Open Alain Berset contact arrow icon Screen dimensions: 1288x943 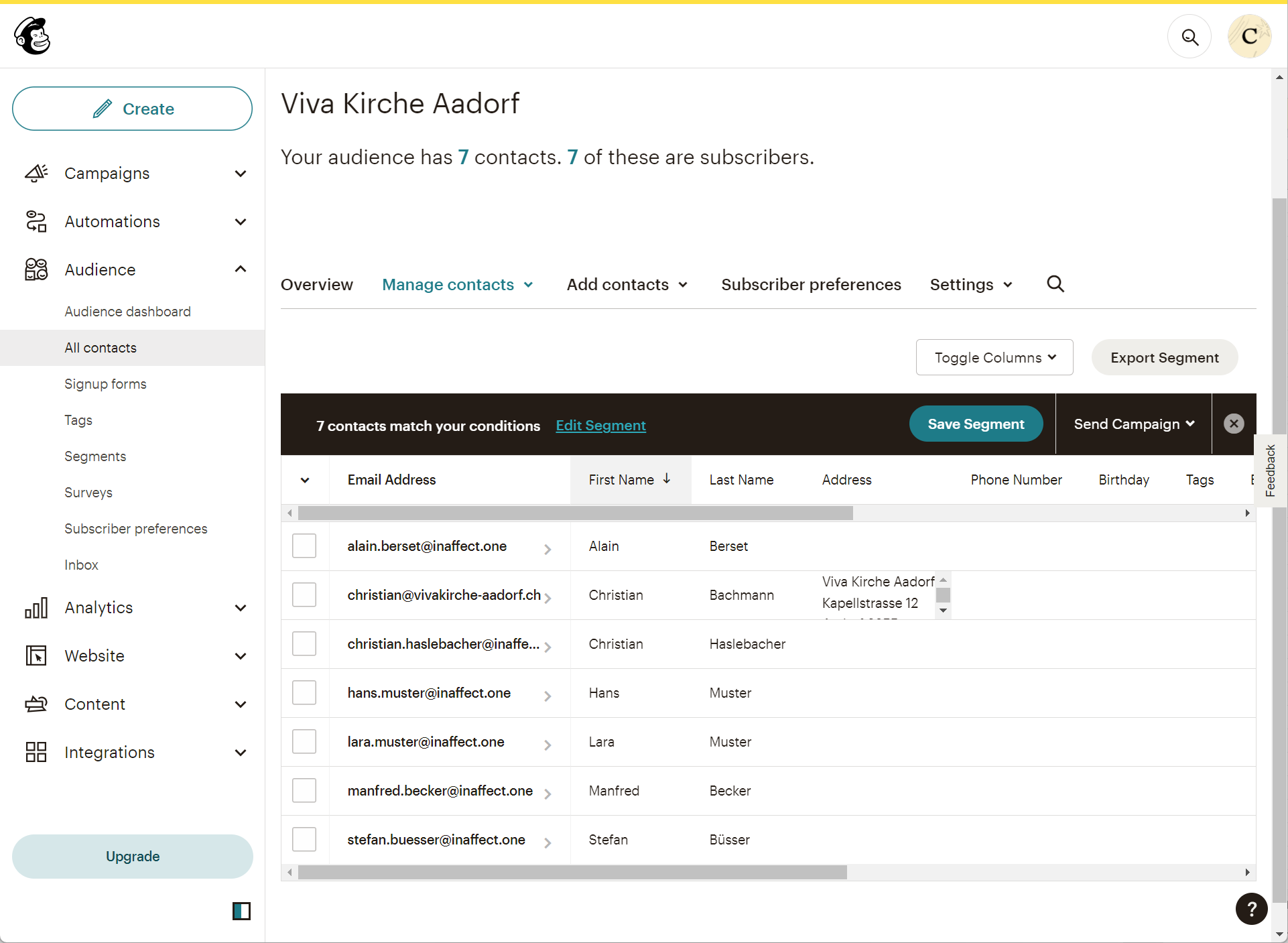(548, 549)
